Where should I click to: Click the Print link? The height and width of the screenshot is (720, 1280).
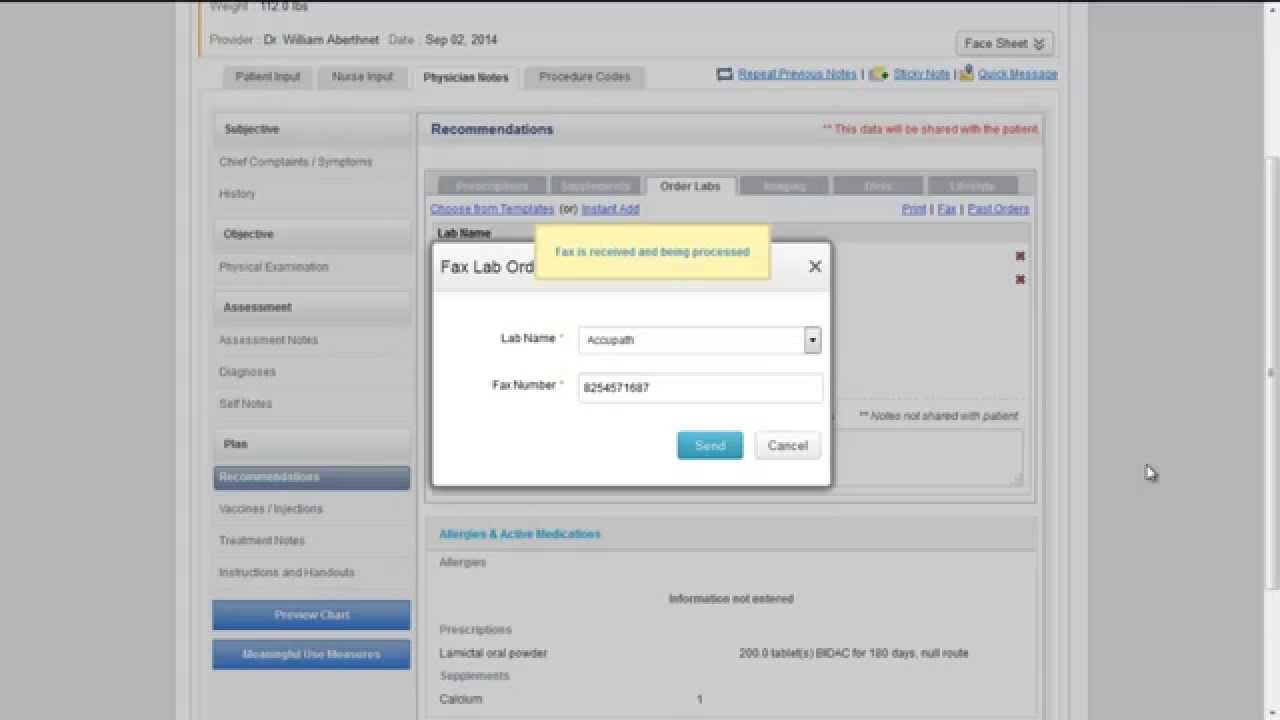[x=914, y=209]
